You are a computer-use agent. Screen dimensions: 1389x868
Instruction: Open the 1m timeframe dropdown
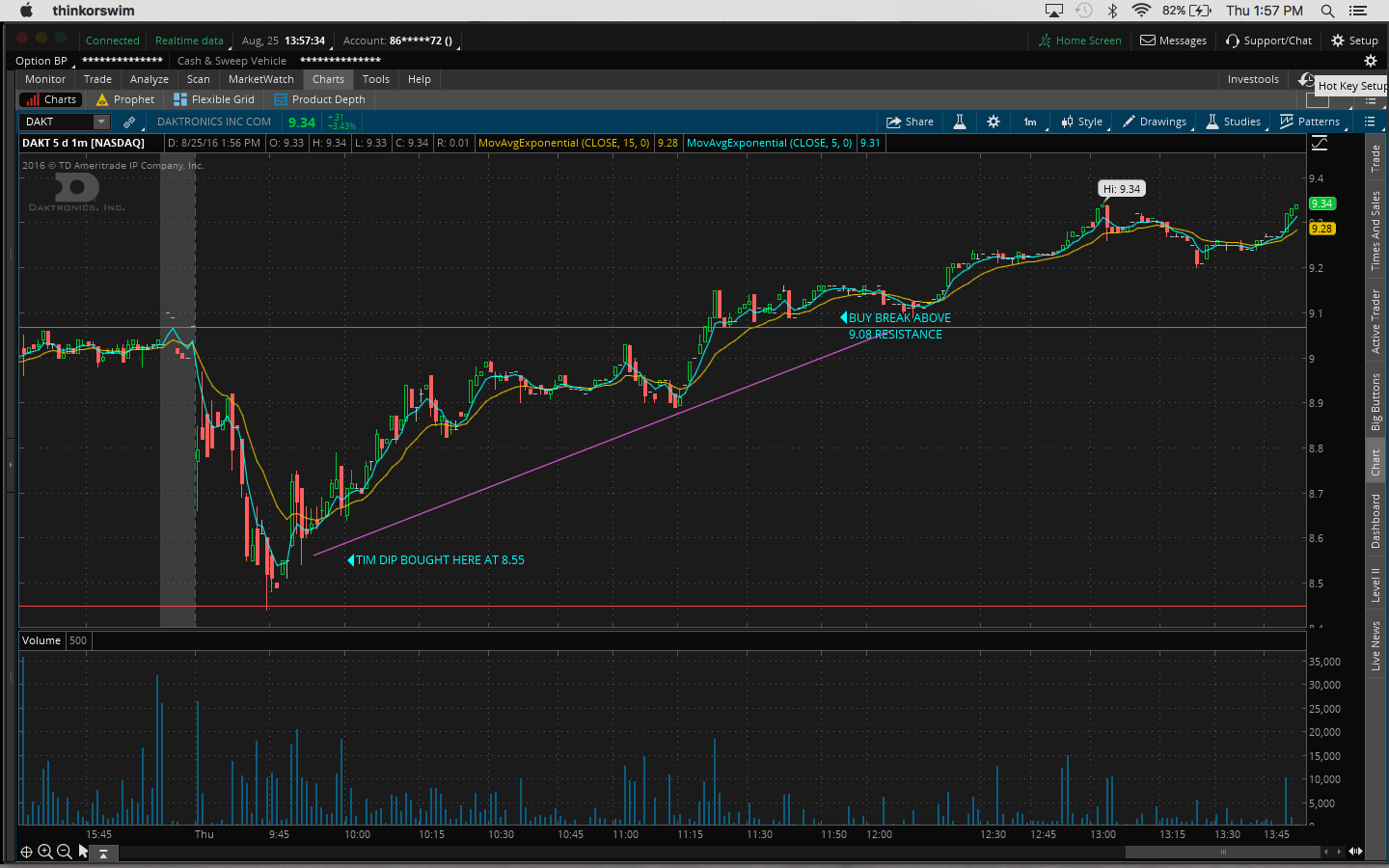tap(1031, 122)
